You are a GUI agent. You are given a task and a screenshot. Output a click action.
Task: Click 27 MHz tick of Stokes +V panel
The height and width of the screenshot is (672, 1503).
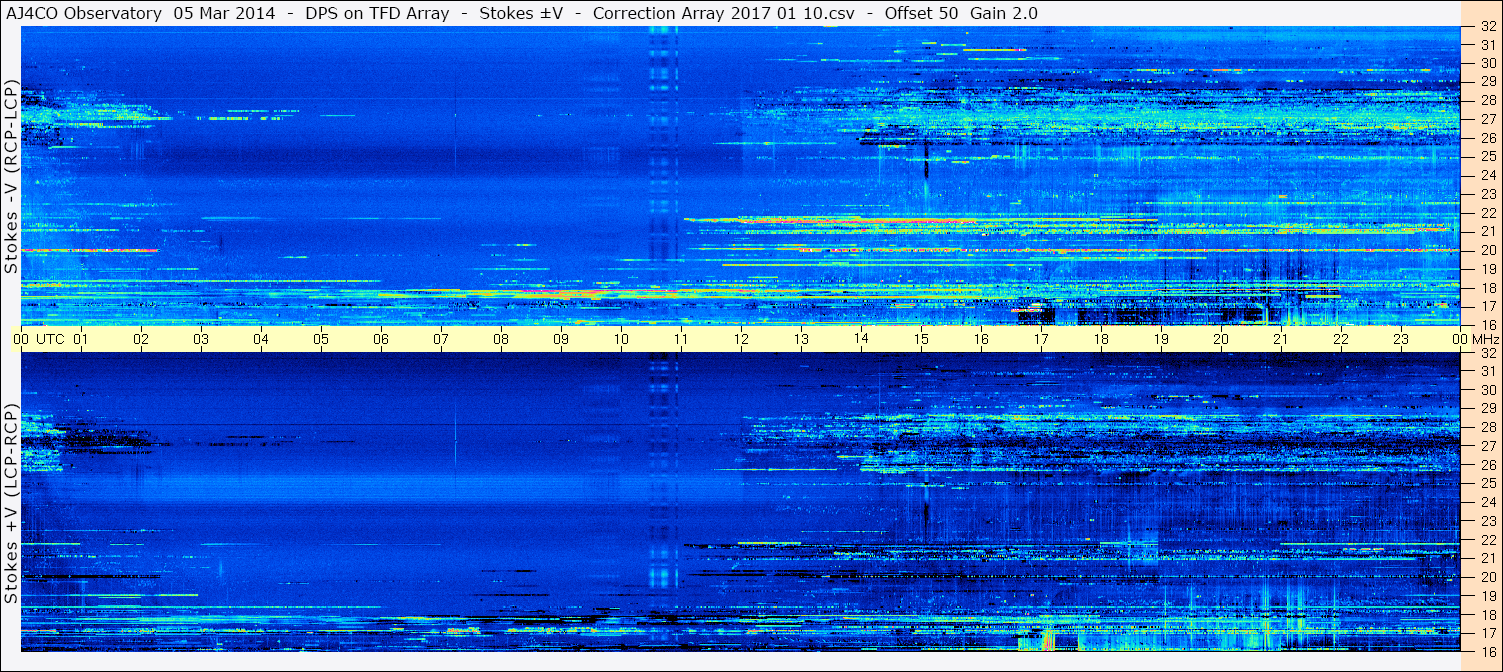click(x=1487, y=446)
